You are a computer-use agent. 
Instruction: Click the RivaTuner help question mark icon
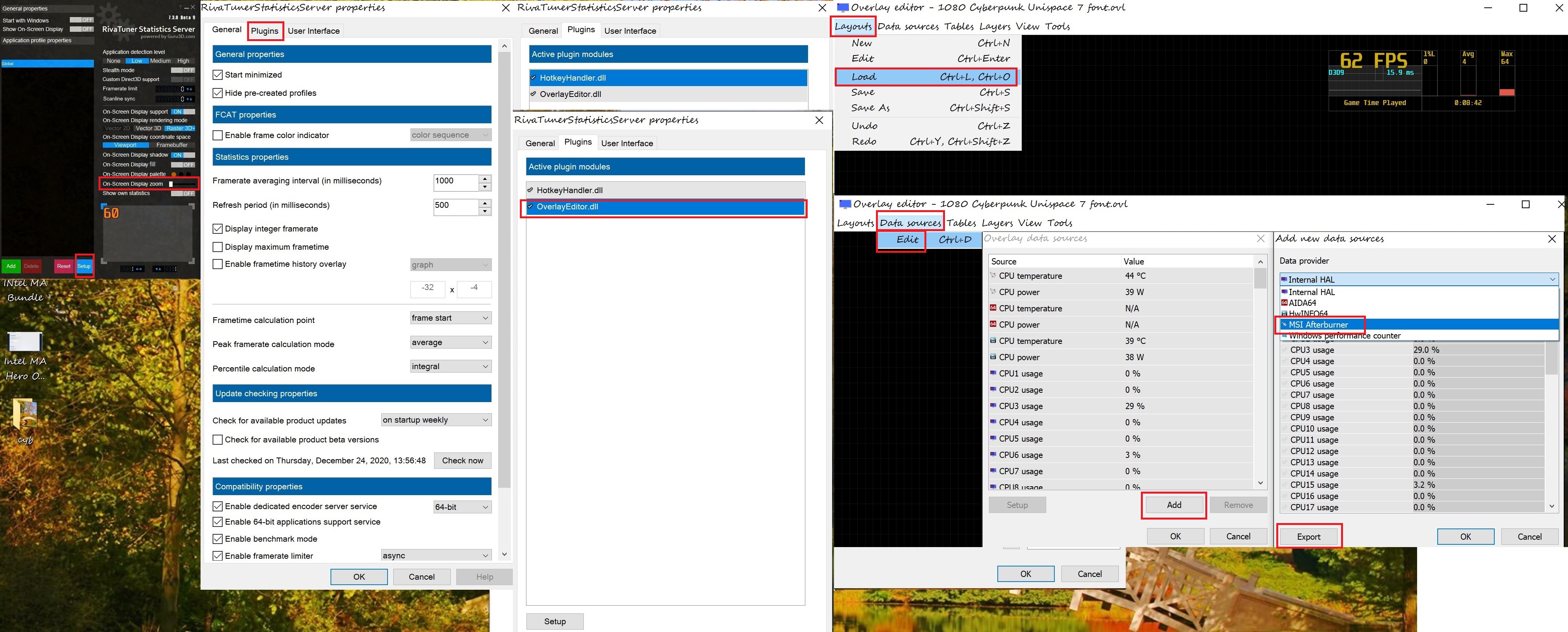pyautogui.click(x=180, y=7)
